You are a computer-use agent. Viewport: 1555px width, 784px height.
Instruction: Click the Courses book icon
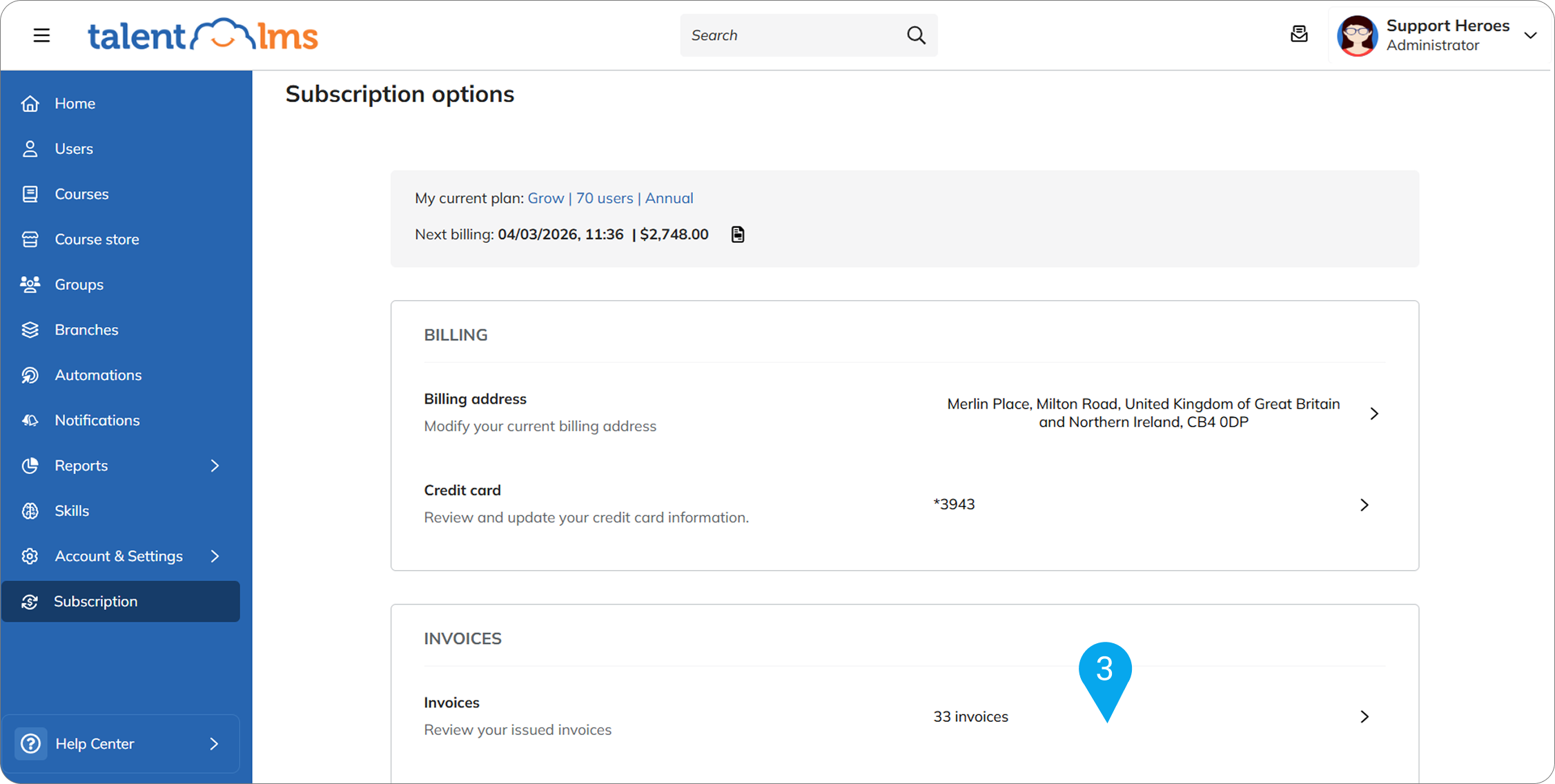tap(30, 194)
